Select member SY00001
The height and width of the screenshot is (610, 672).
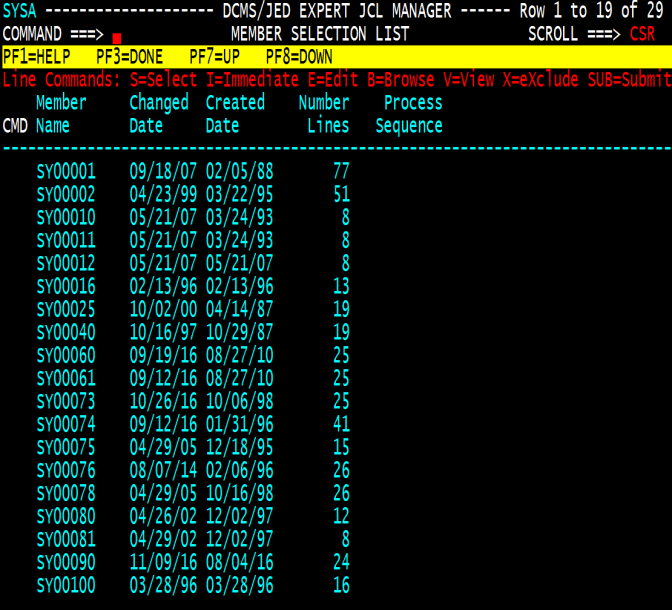tap(66, 171)
